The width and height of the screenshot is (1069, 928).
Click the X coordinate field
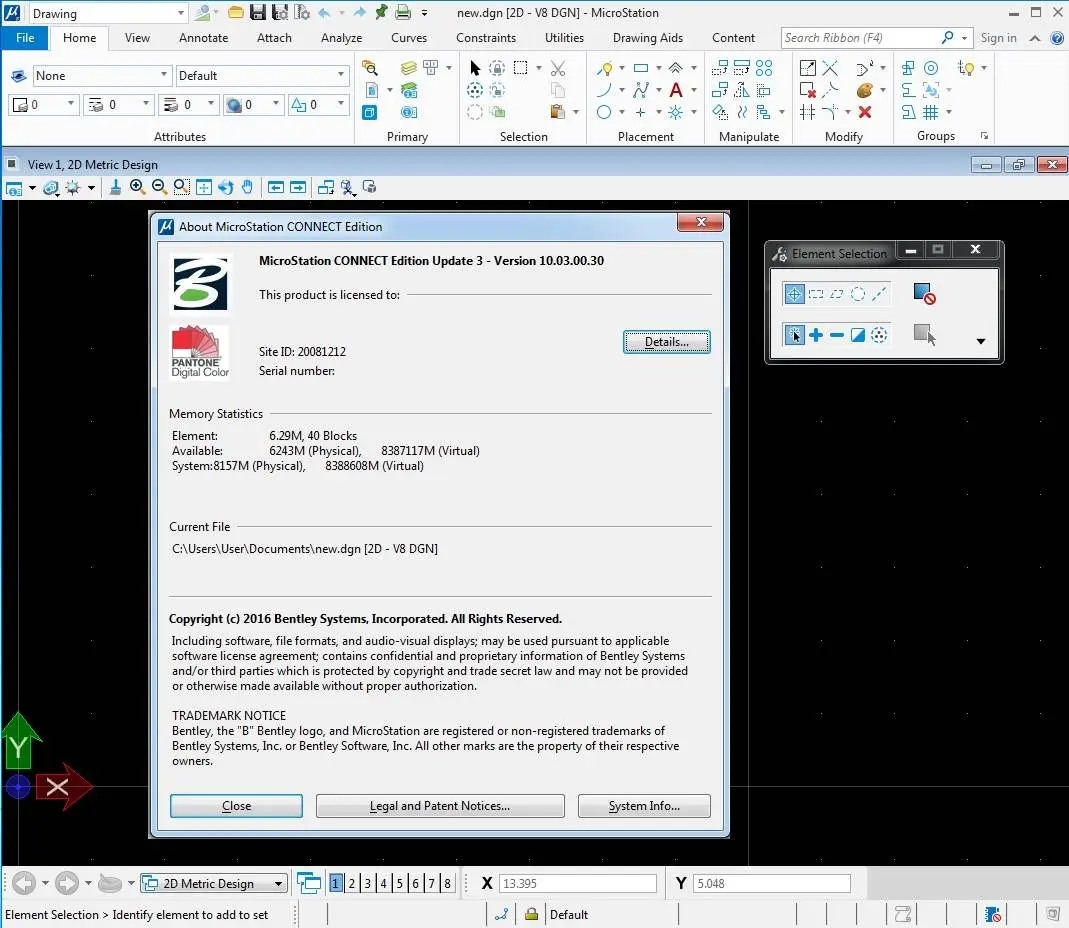pyautogui.click(x=577, y=883)
